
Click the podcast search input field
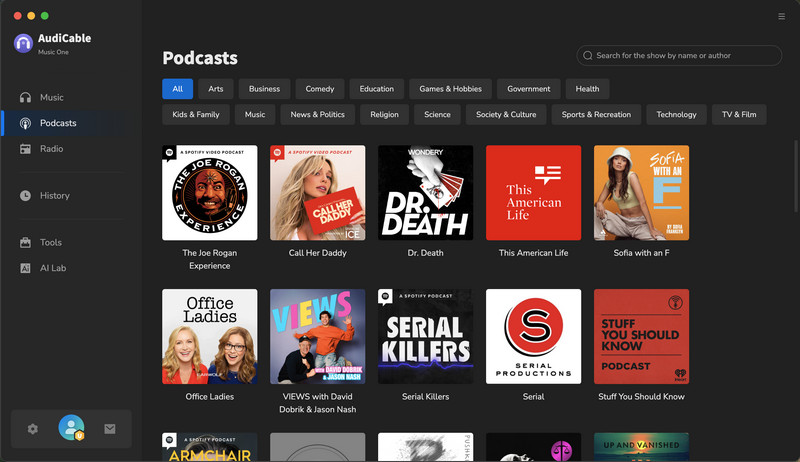(x=679, y=56)
